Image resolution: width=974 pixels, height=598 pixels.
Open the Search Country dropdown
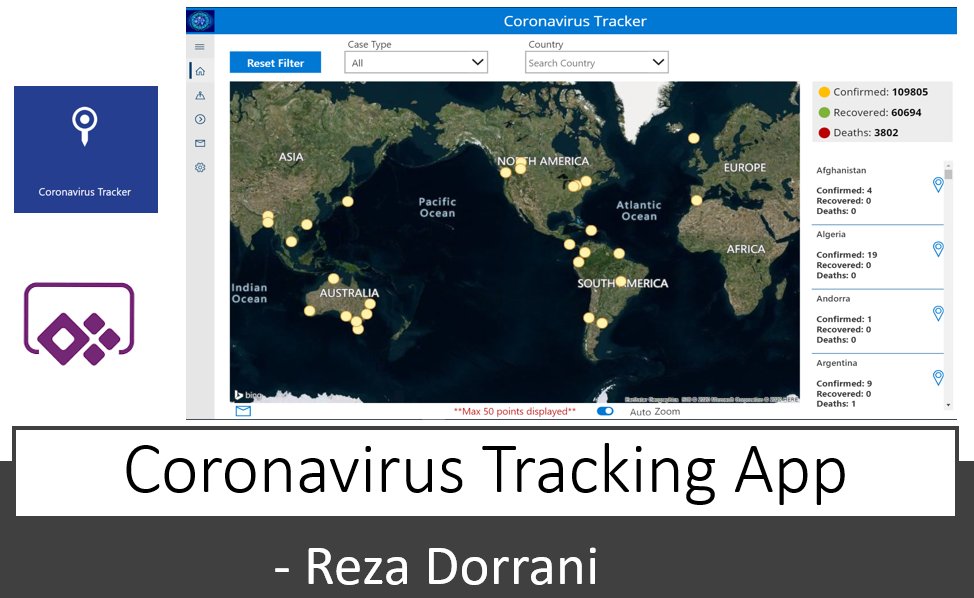(x=596, y=62)
